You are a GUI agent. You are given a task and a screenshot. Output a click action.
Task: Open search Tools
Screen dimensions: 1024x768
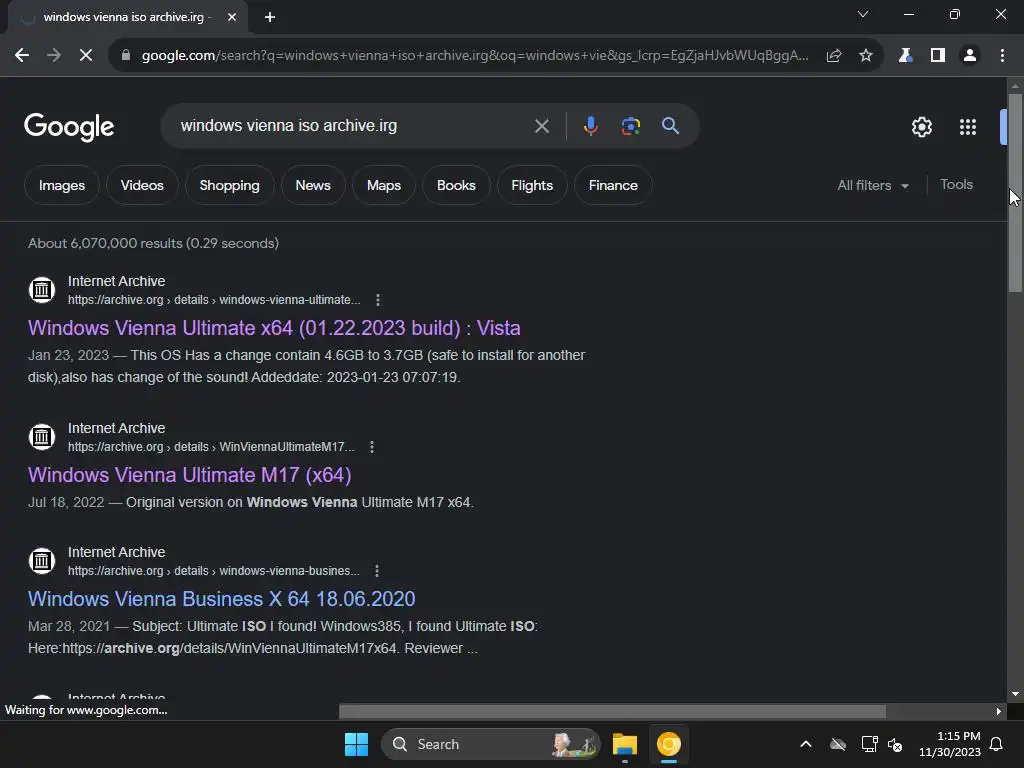click(956, 185)
